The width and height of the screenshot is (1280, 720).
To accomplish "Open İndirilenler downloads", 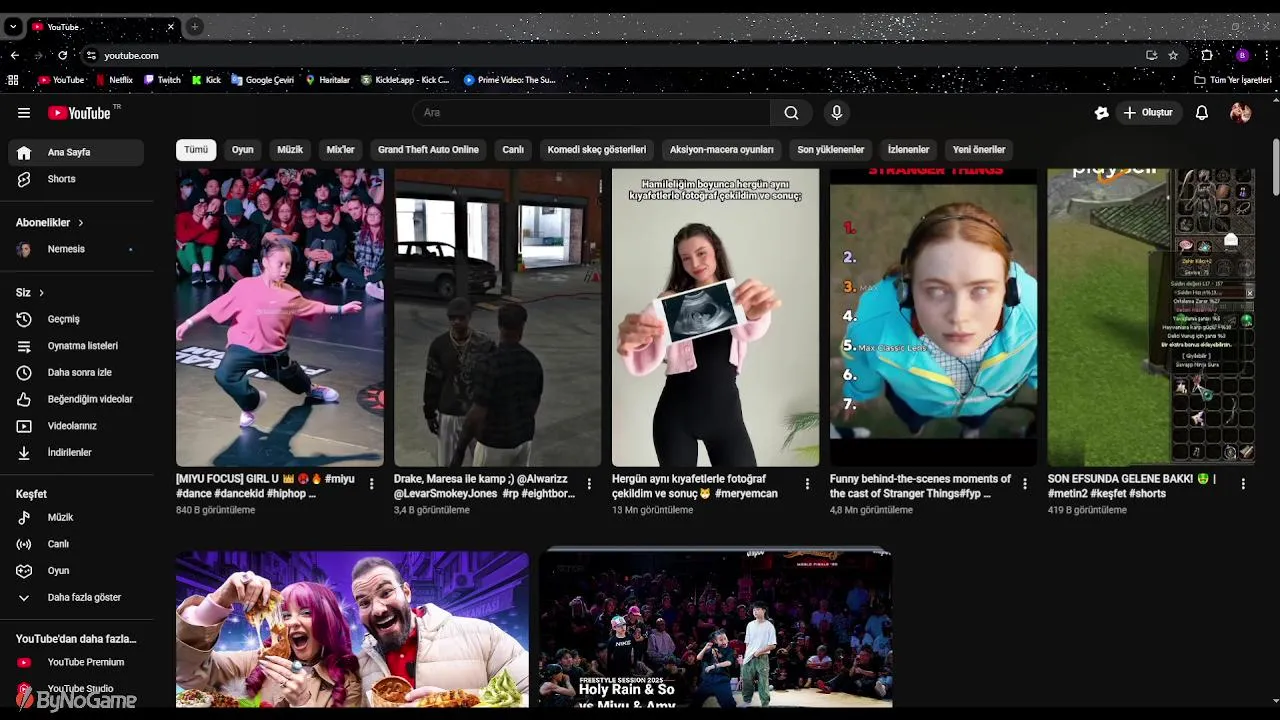I will tap(76, 452).
